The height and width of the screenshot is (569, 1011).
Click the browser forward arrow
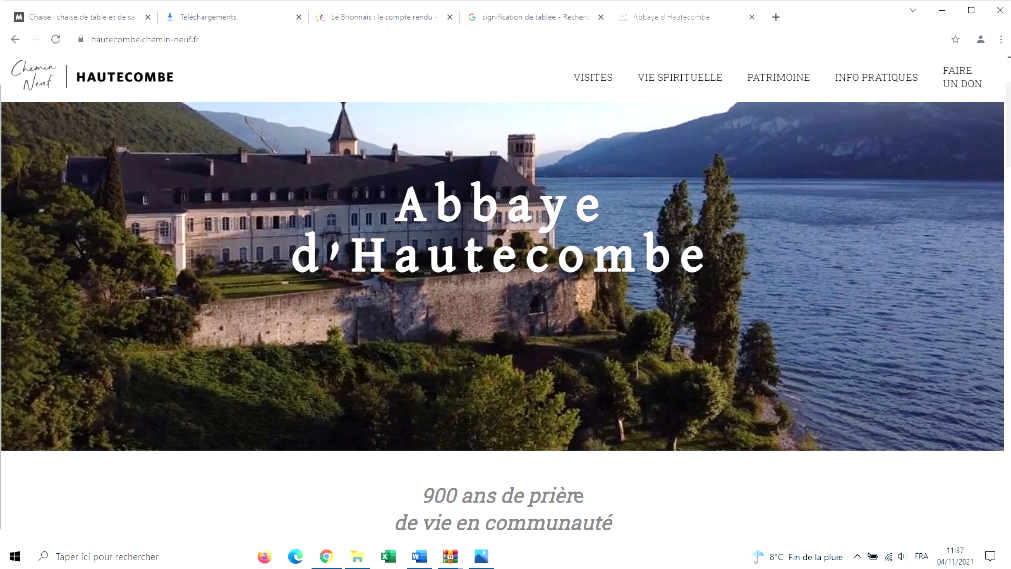click(35, 39)
